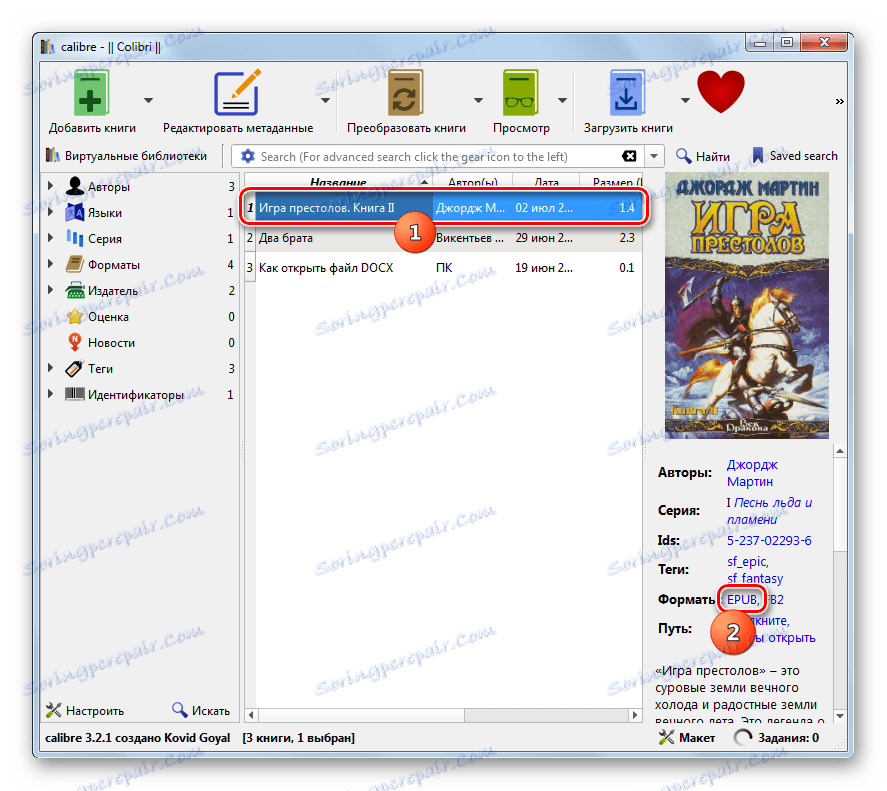Show hidden toolbar items with the » chevron

pyautogui.click(x=839, y=101)
